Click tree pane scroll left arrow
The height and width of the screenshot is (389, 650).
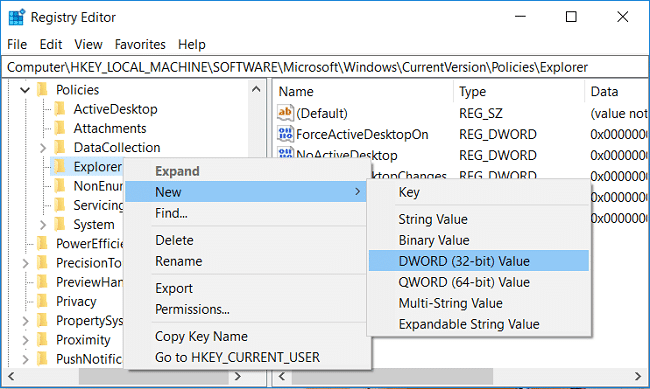coord(11,376)
